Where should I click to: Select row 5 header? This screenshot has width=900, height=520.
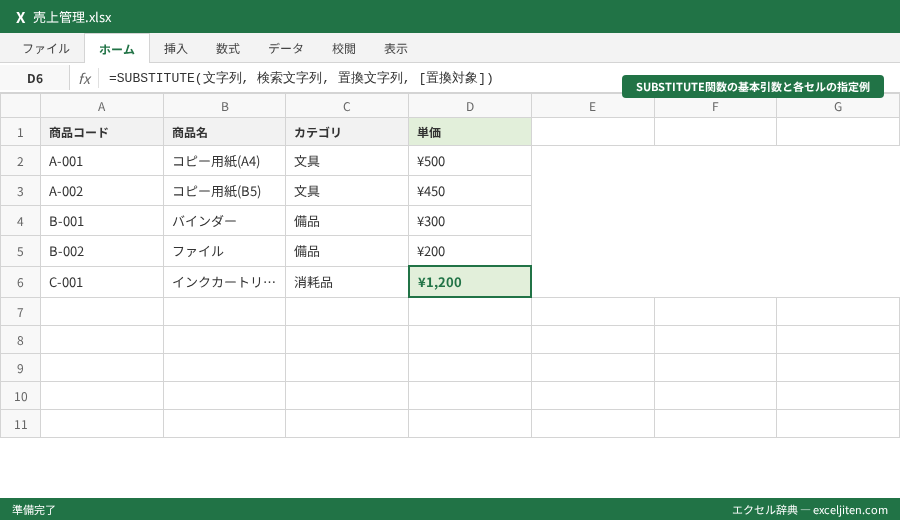[20, 251]
